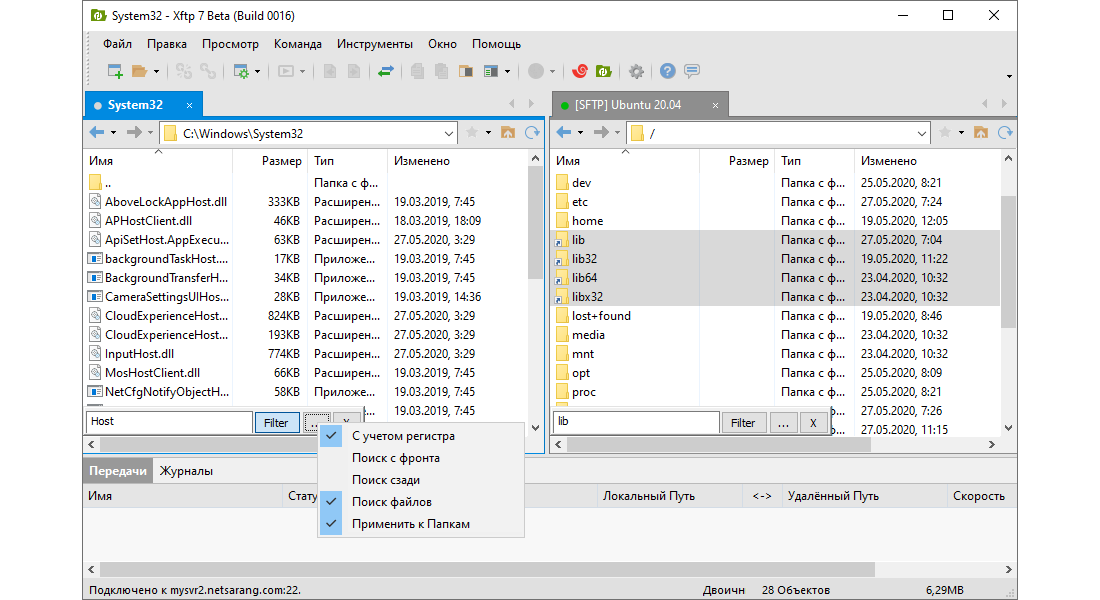Click the remote pane vertical scrollbar
The image size is (1100, 600).
(1008, 261)
